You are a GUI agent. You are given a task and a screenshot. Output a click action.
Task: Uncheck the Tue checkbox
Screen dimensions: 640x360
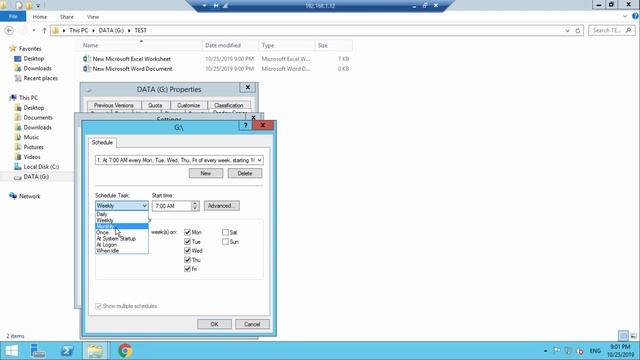(187, 242)
